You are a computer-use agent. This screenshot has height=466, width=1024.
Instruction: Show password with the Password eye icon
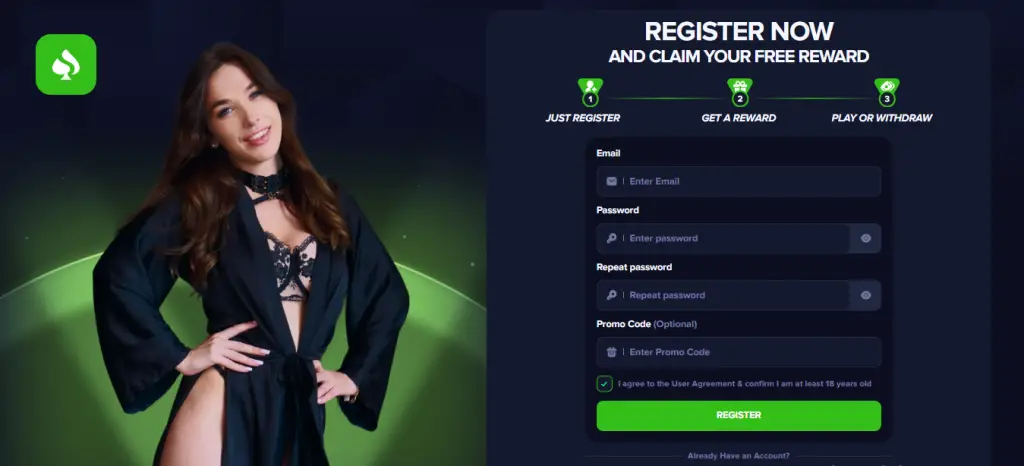[866, 238]
